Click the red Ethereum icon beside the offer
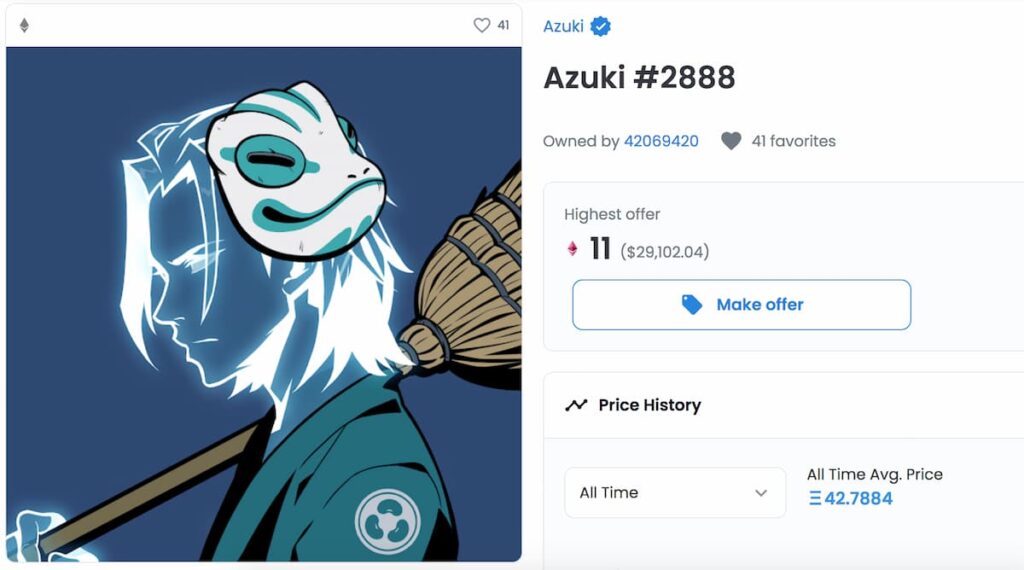The height and width of the screenshot is (570, 1024). click(x=572, y=249)
